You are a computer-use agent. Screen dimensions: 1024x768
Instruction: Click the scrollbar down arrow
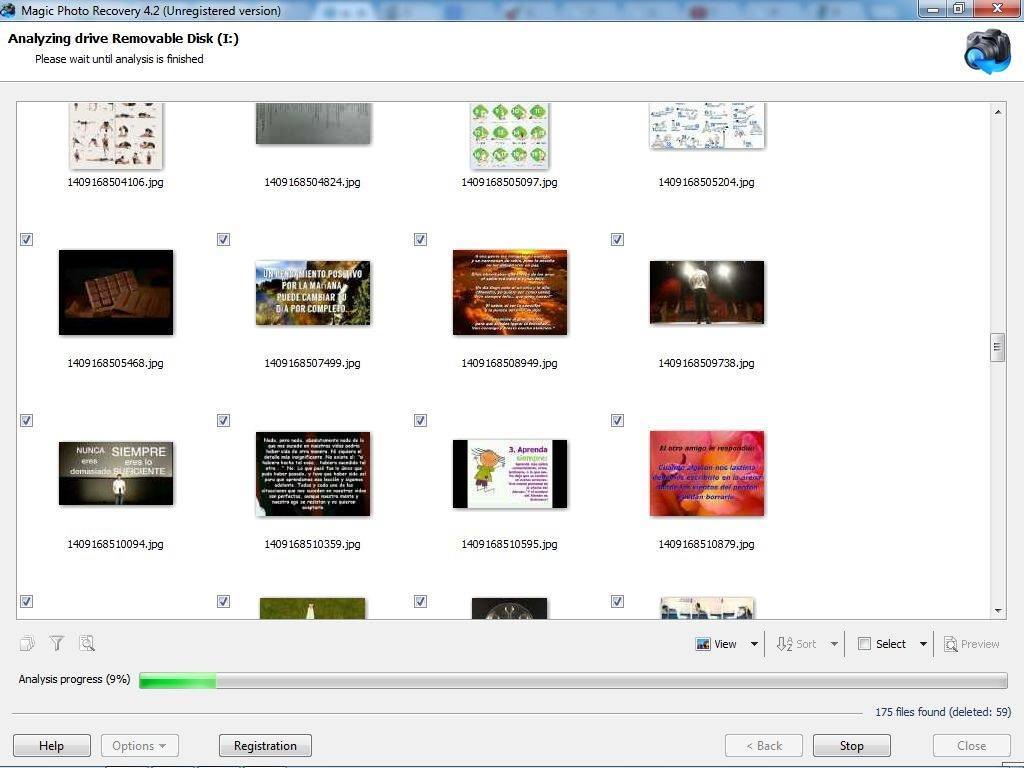[x=997, y=611]
